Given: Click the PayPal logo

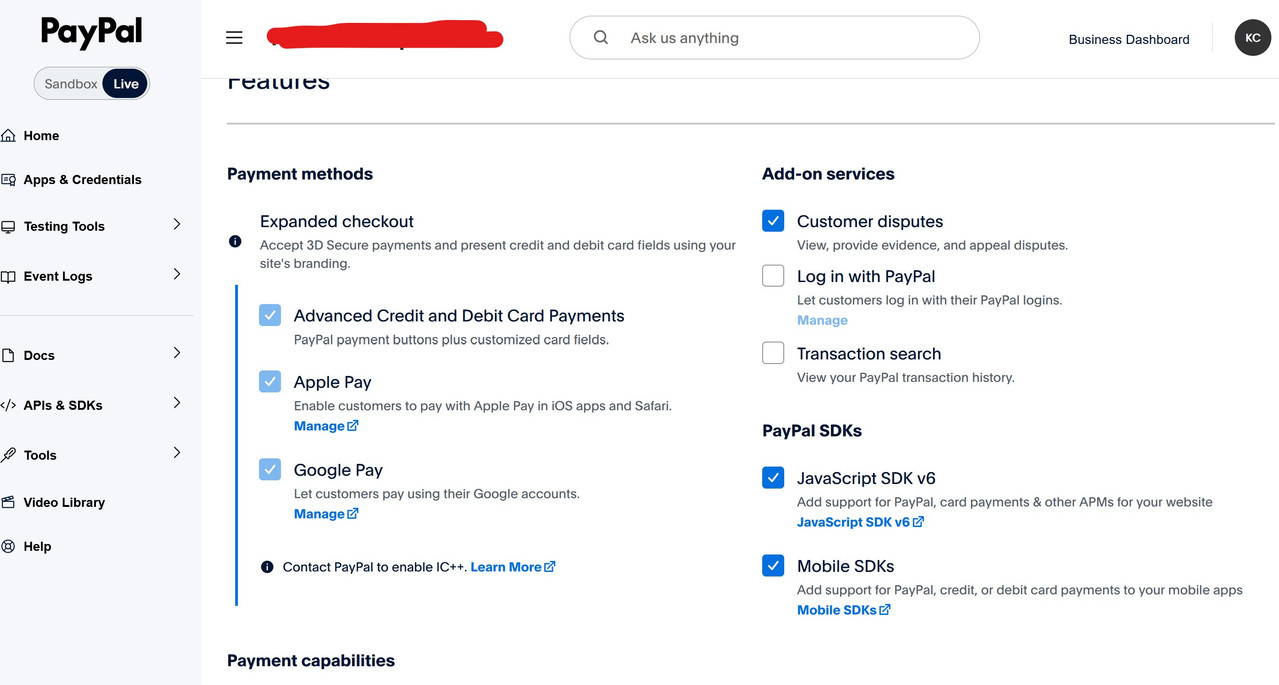Looking at the screenshot, I should click(x=92, y=33).
